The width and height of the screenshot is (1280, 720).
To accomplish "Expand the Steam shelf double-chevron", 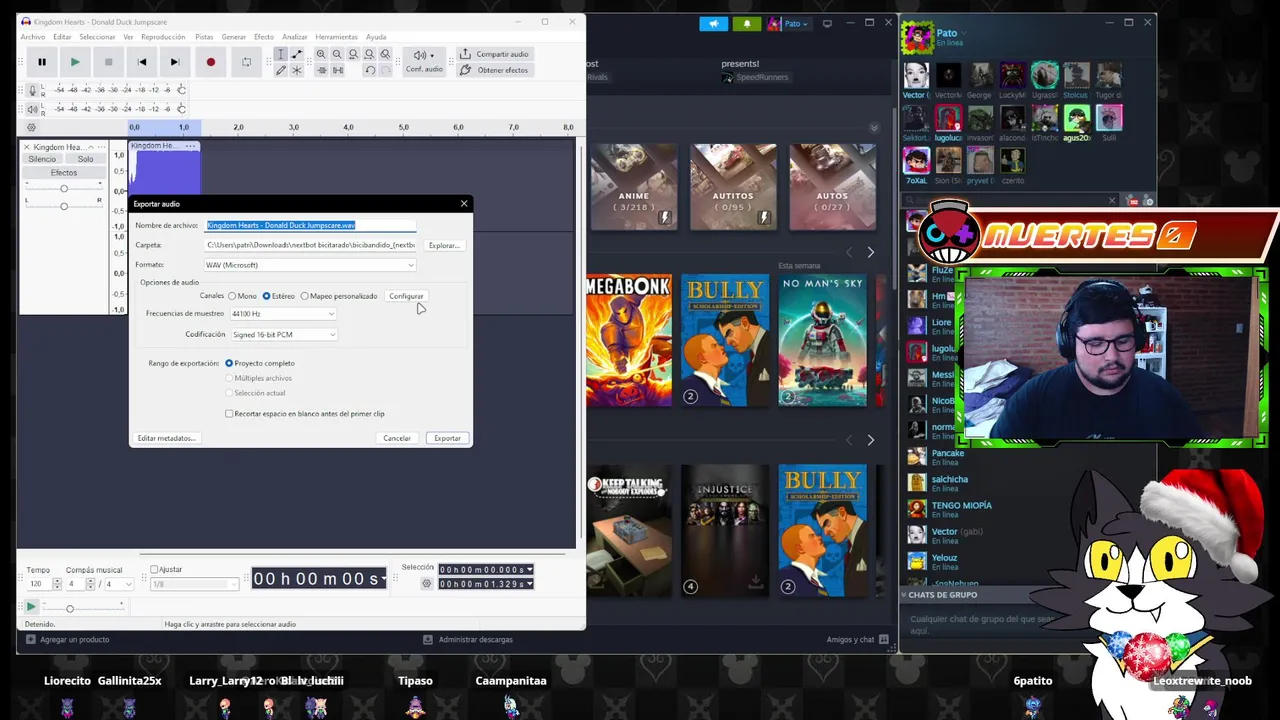I will tap(874, 128).
